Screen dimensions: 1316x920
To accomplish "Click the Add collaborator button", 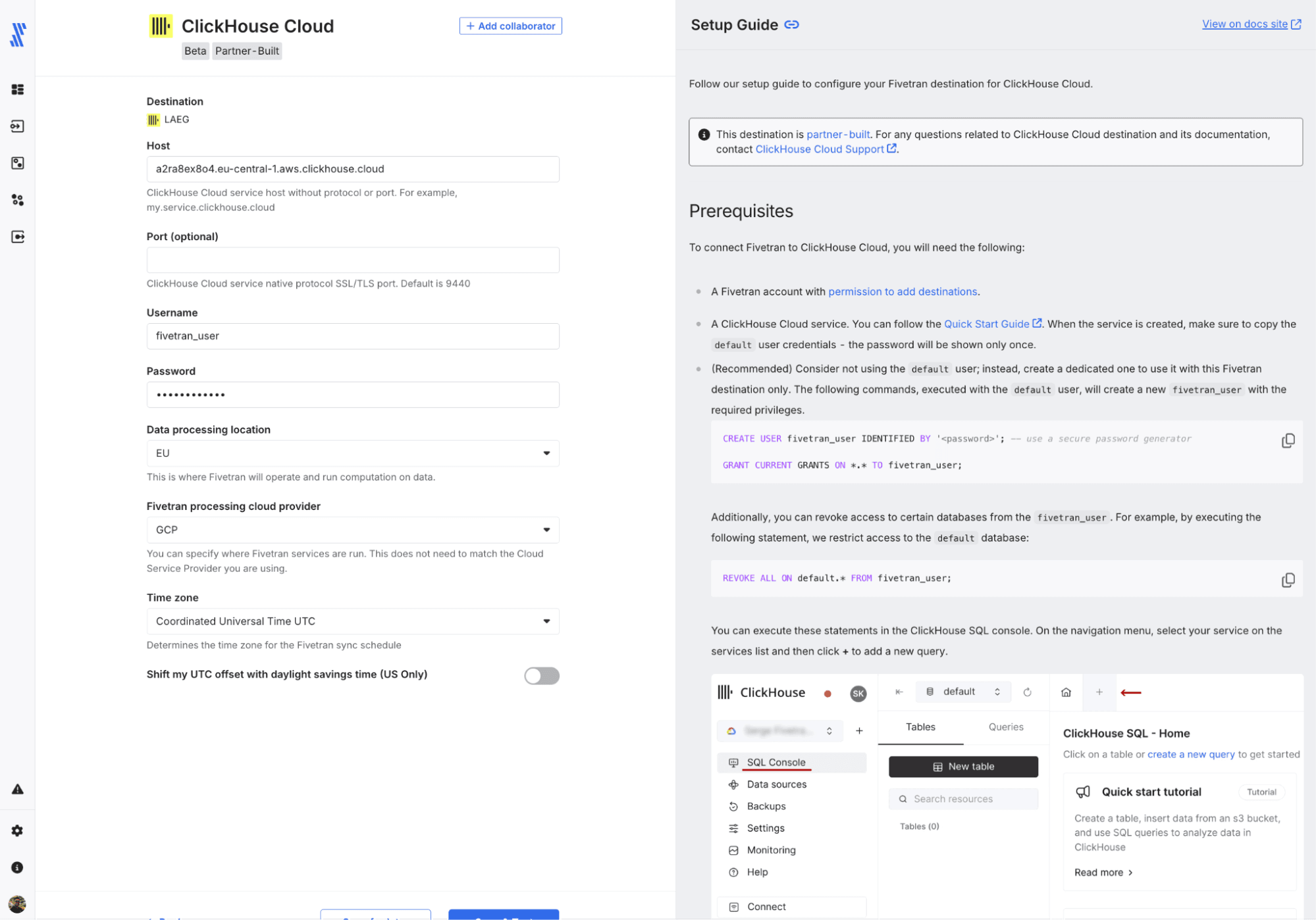I will [510, 26].
